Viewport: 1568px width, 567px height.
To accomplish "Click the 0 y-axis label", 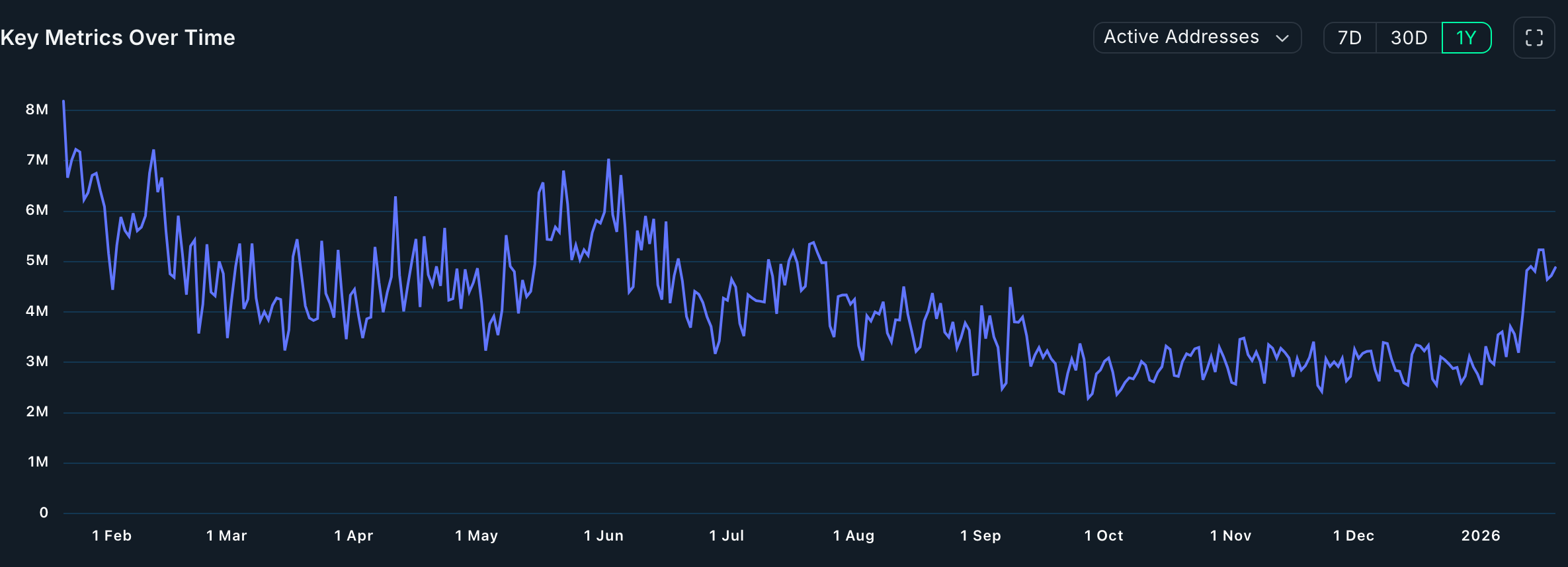I will click(x=44, y=513).
